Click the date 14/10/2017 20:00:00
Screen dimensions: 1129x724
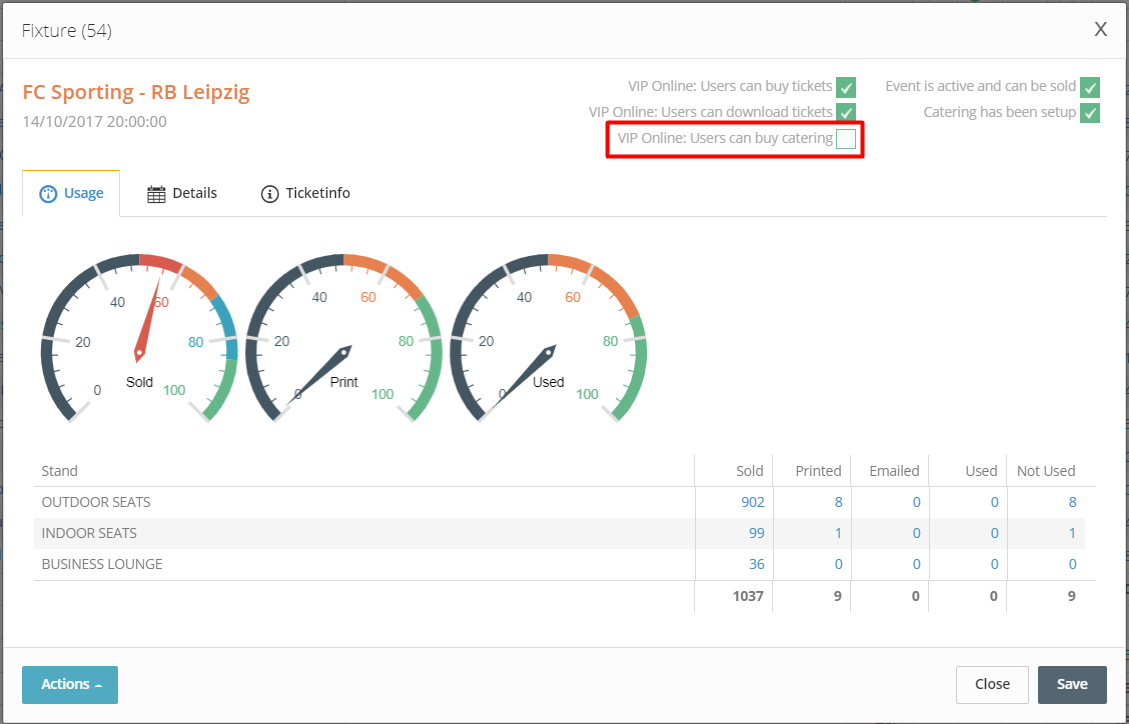[x=94, y=122]
